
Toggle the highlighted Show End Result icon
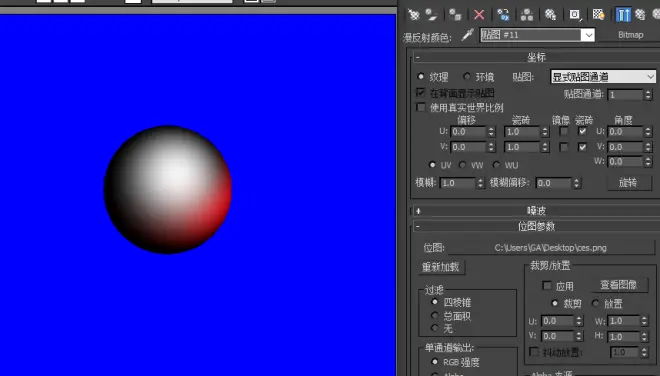623,15
